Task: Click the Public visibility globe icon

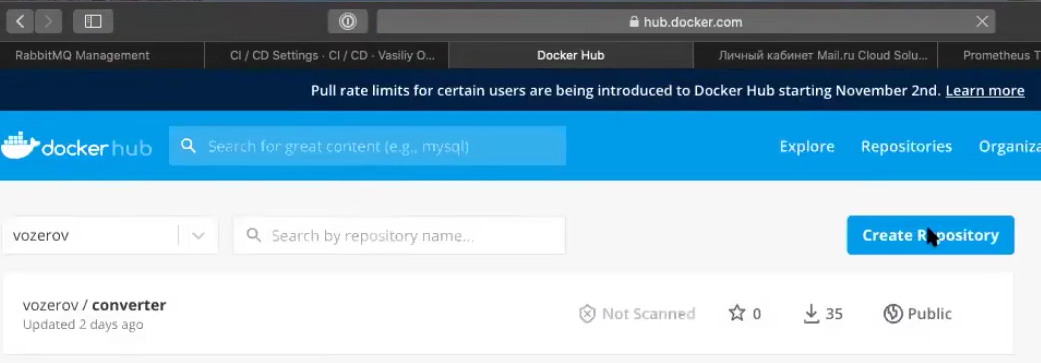Action: [x=893, y=314]
